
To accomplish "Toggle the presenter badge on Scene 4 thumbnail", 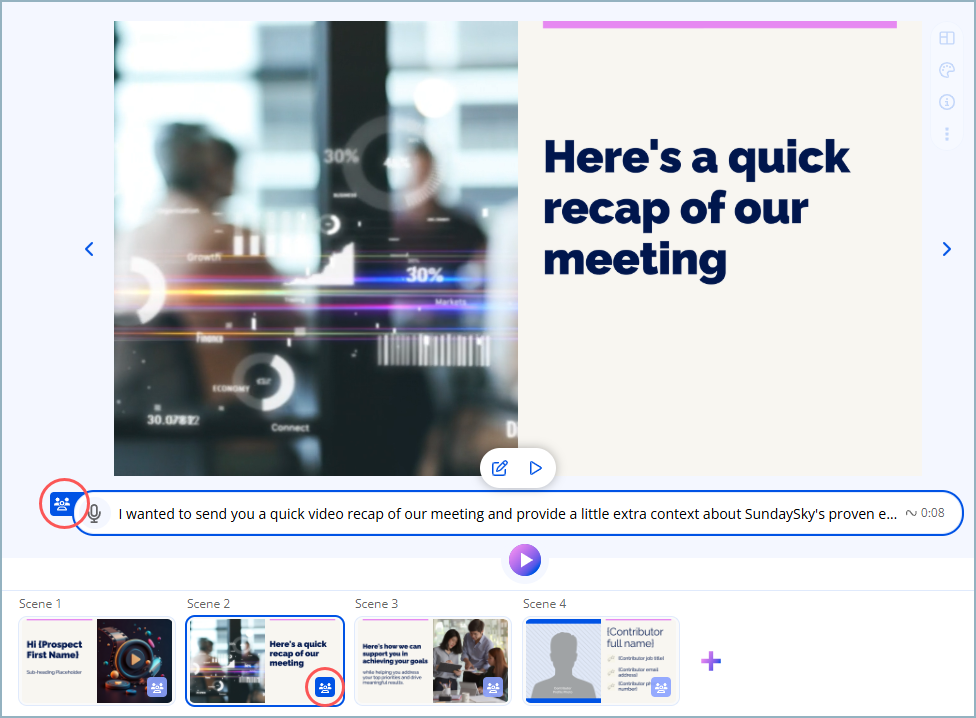I will click(x=660, y=687).
